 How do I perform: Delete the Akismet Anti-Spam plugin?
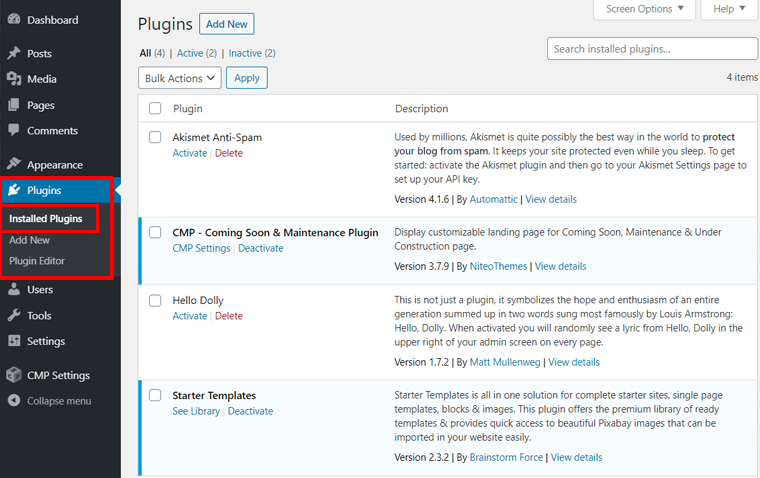(x=229, y=153)
